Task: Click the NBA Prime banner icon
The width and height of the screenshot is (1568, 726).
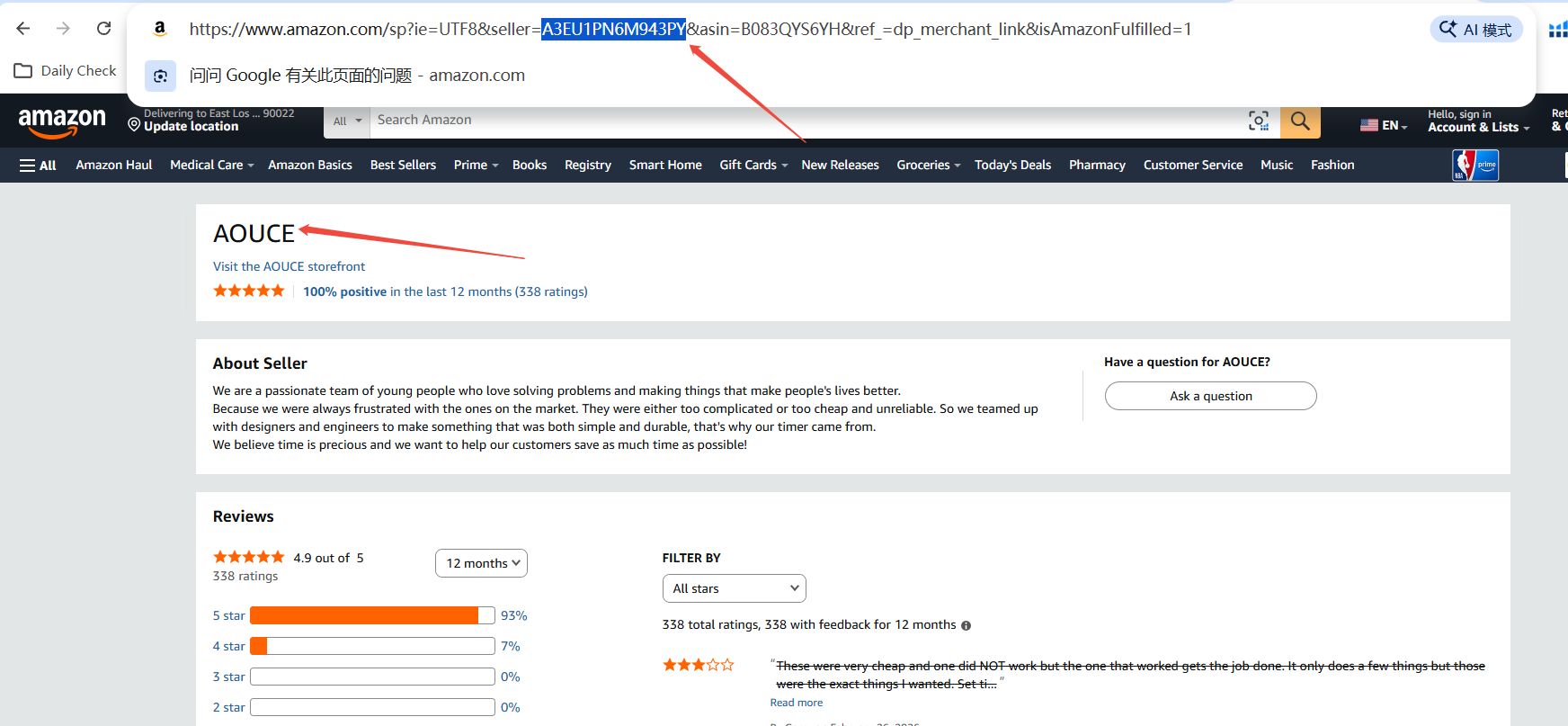Action: coord(1474,166)
